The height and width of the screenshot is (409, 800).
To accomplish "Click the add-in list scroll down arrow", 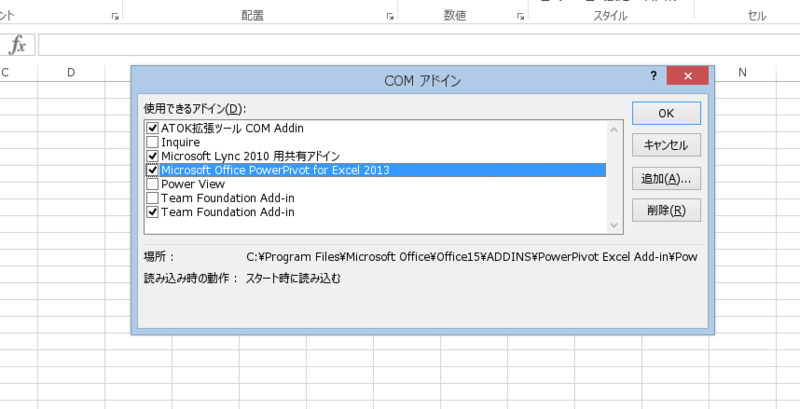I will click(614, 225).
